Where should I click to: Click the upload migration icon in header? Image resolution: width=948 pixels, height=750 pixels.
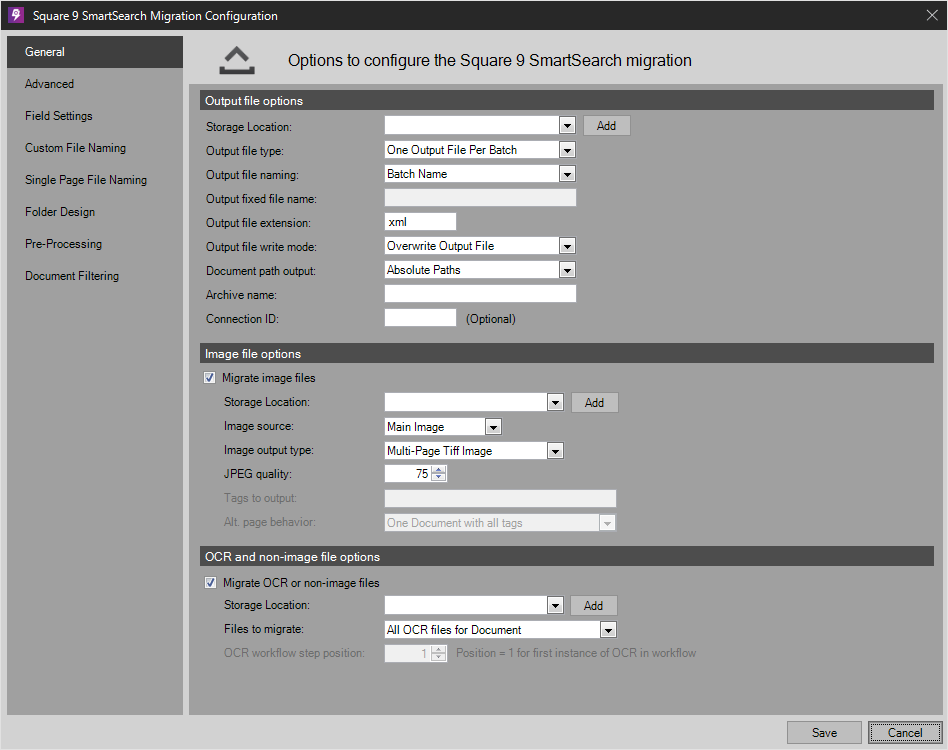[x=237, y=60]
